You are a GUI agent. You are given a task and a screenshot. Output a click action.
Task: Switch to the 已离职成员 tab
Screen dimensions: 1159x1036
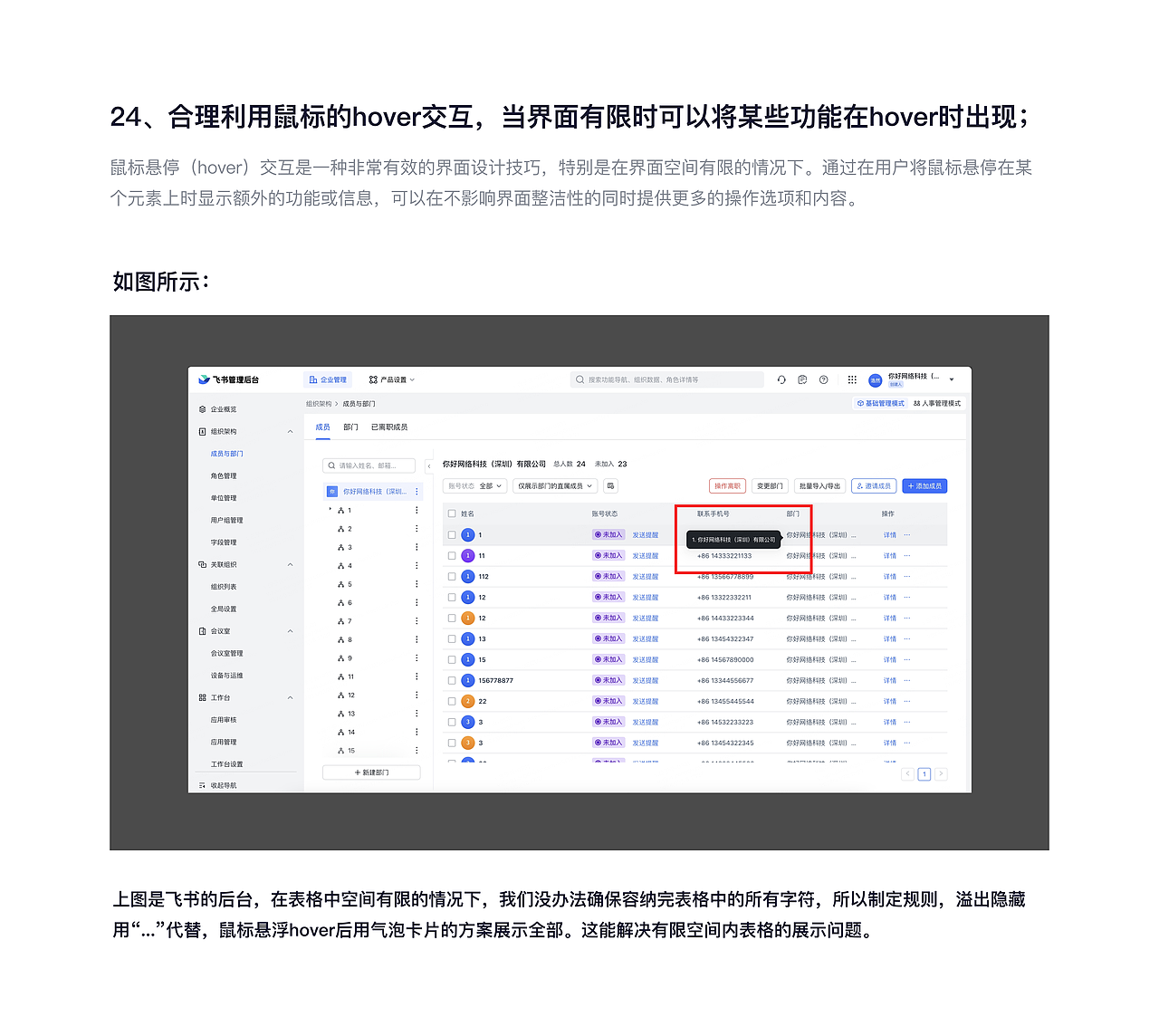389,427
